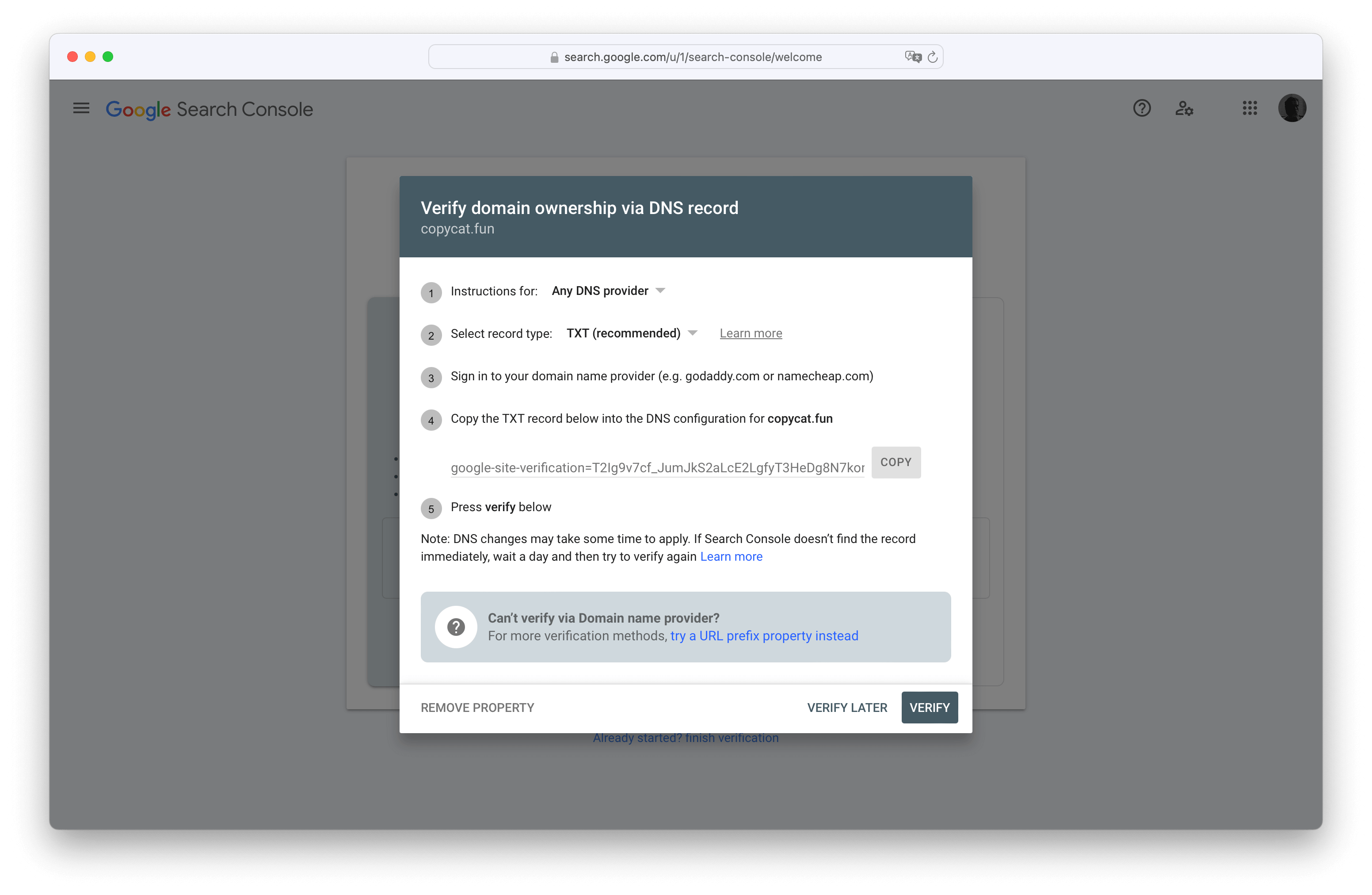The width and height of the screenshot is (1372, 895).
Task: Click the Google Search Console logo
Action: pos(209,109)
